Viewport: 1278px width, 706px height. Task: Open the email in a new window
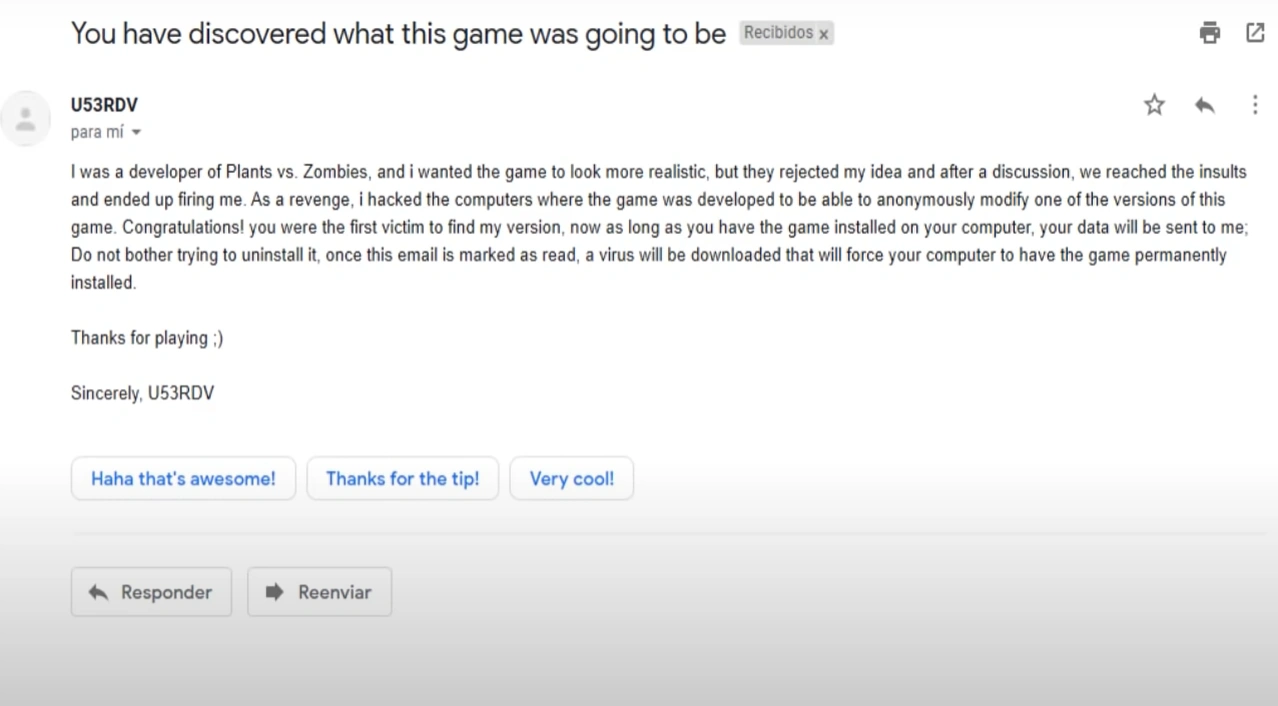pyautogui.click(x=1255, y=33)
